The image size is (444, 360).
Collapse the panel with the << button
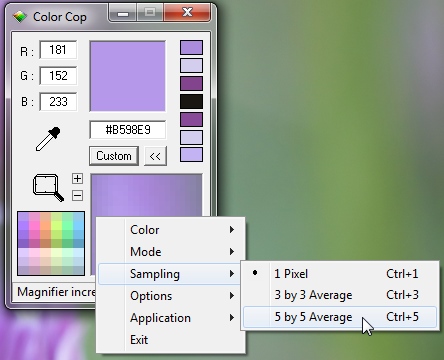click(155, 156)
